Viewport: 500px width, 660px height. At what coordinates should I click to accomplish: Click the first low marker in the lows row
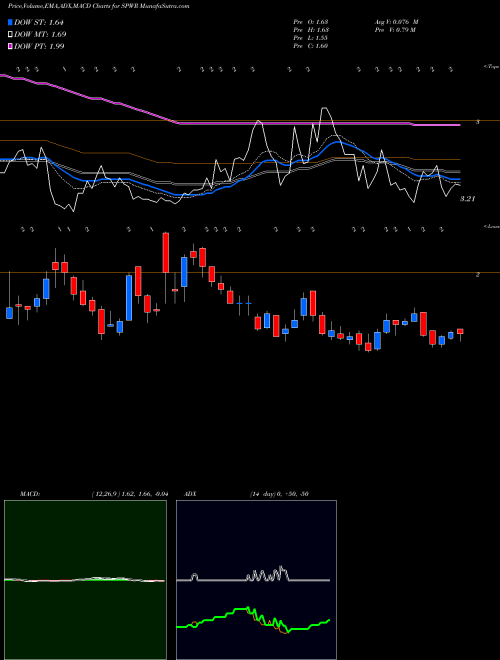click(x=22, y=229)
